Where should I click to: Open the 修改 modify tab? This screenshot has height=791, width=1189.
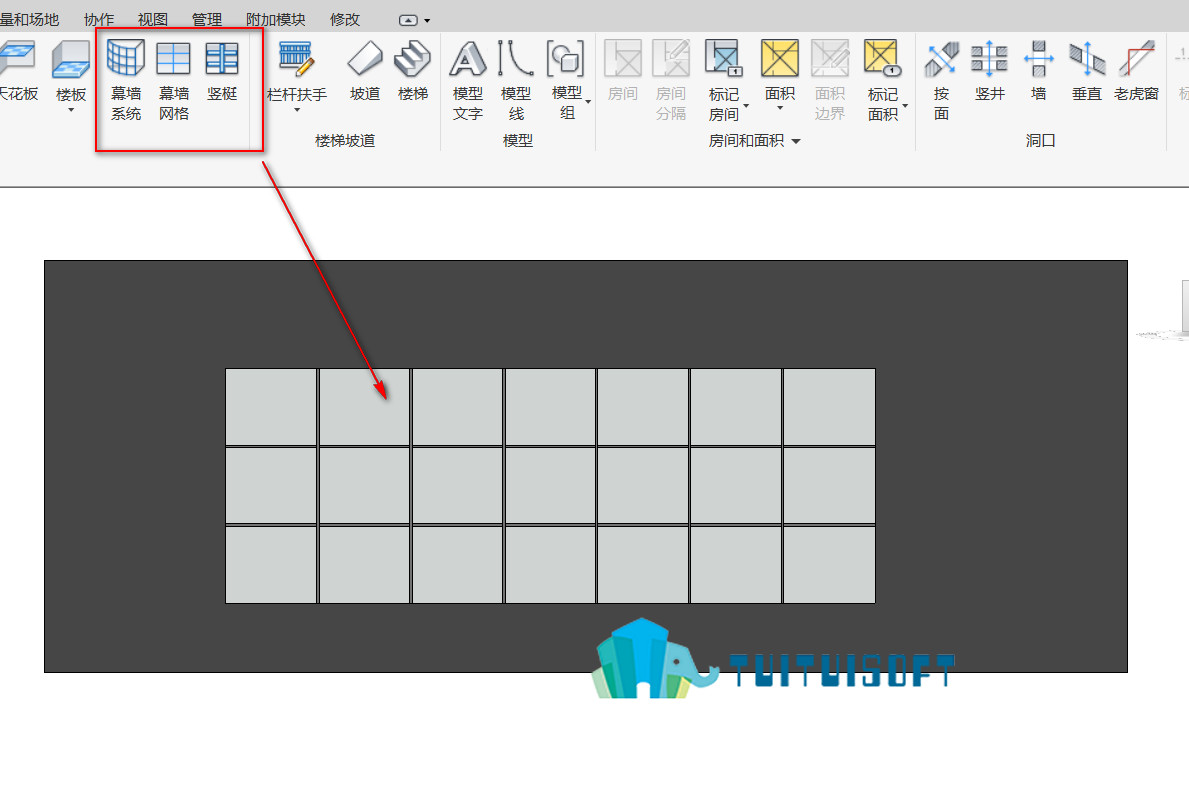[344, 19]
